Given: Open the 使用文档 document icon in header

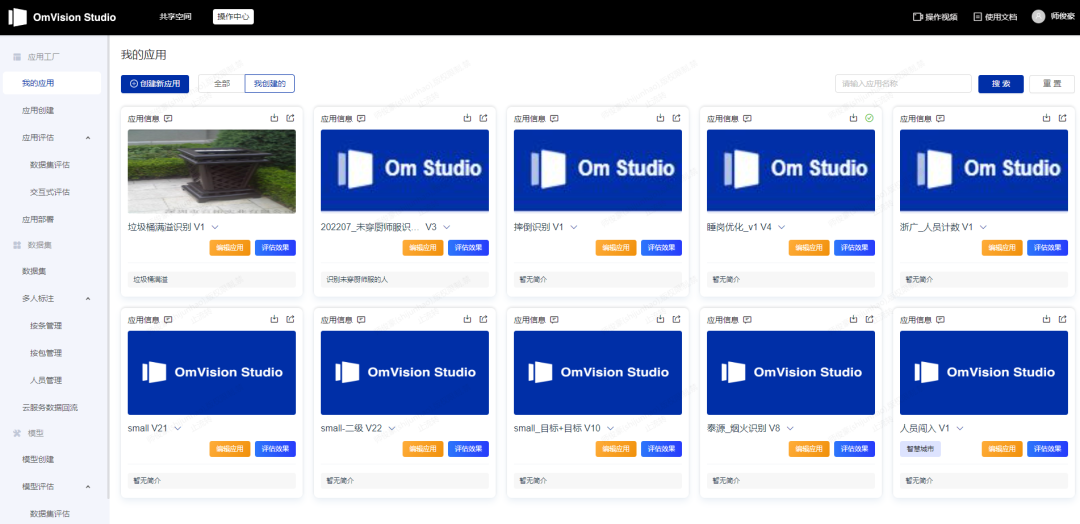Looking at the screenshot, I should click(x=978, y=17).
